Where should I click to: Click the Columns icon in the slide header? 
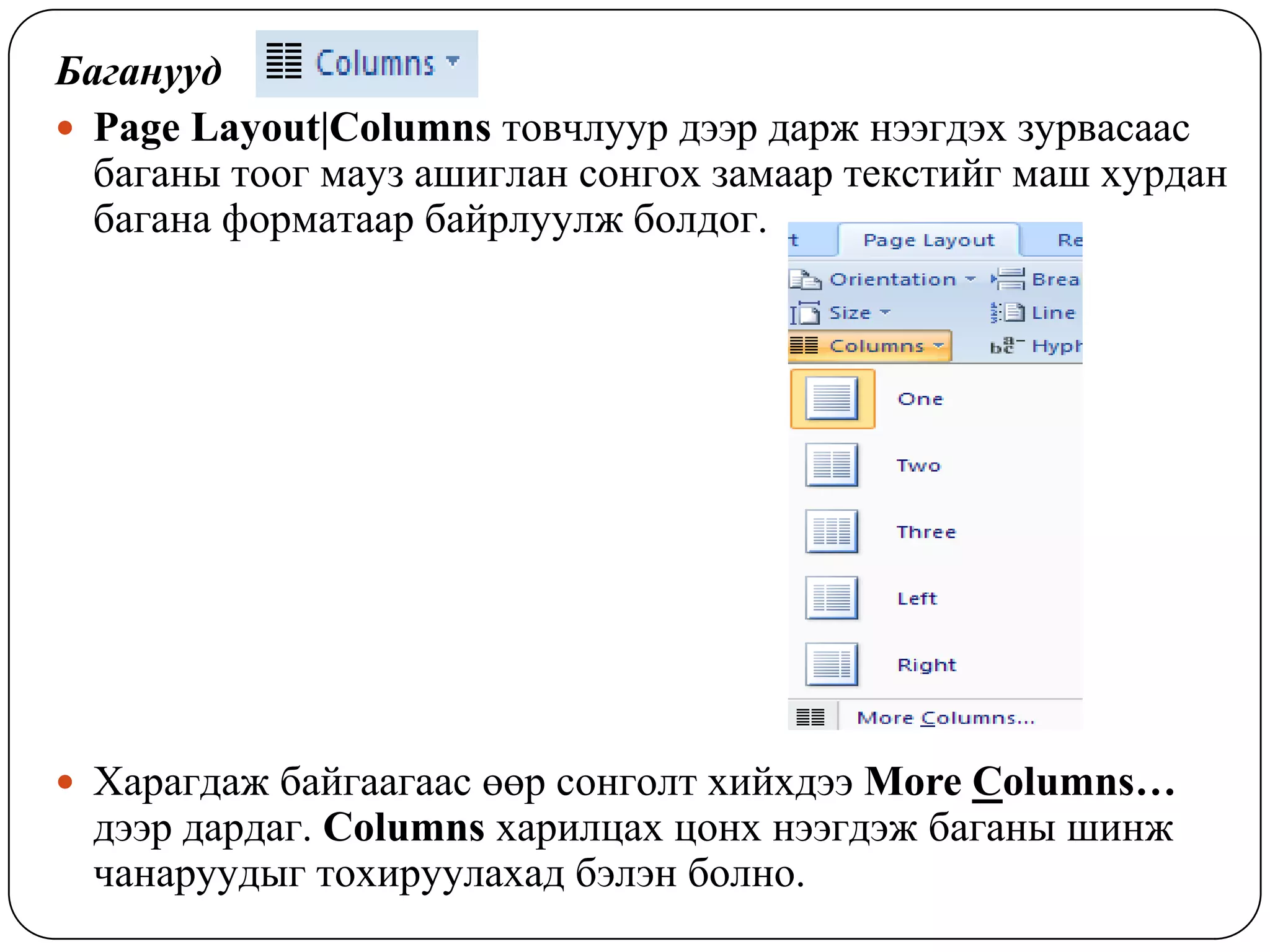coord(284,61)
